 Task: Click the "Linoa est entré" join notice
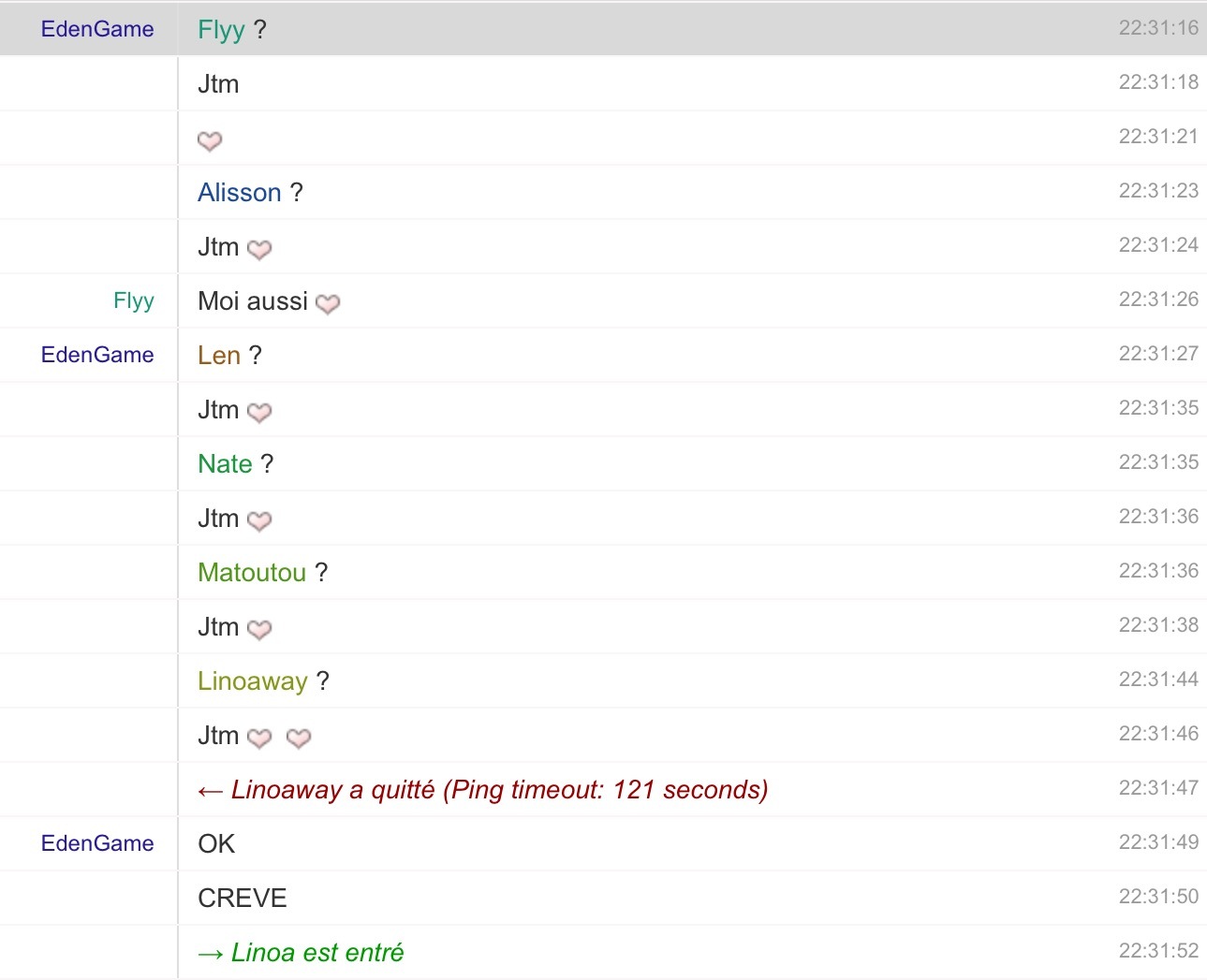click(316, 953)
